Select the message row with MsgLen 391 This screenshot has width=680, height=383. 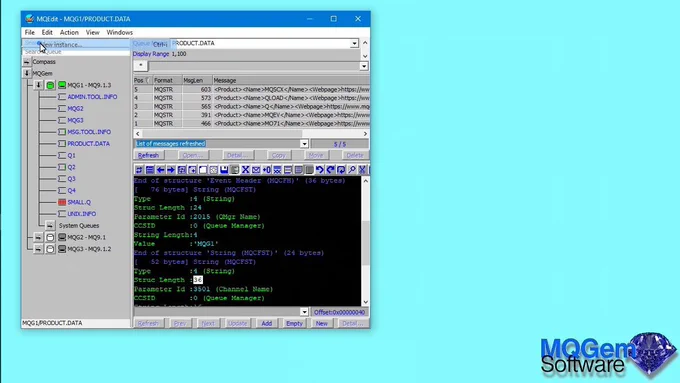click(x=252, y=115)
